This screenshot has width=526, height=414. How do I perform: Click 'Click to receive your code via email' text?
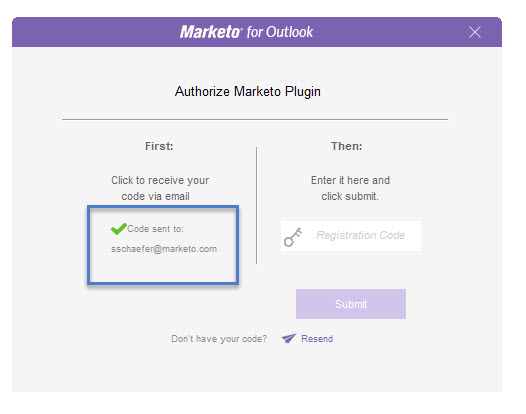[x=160, y=188]
